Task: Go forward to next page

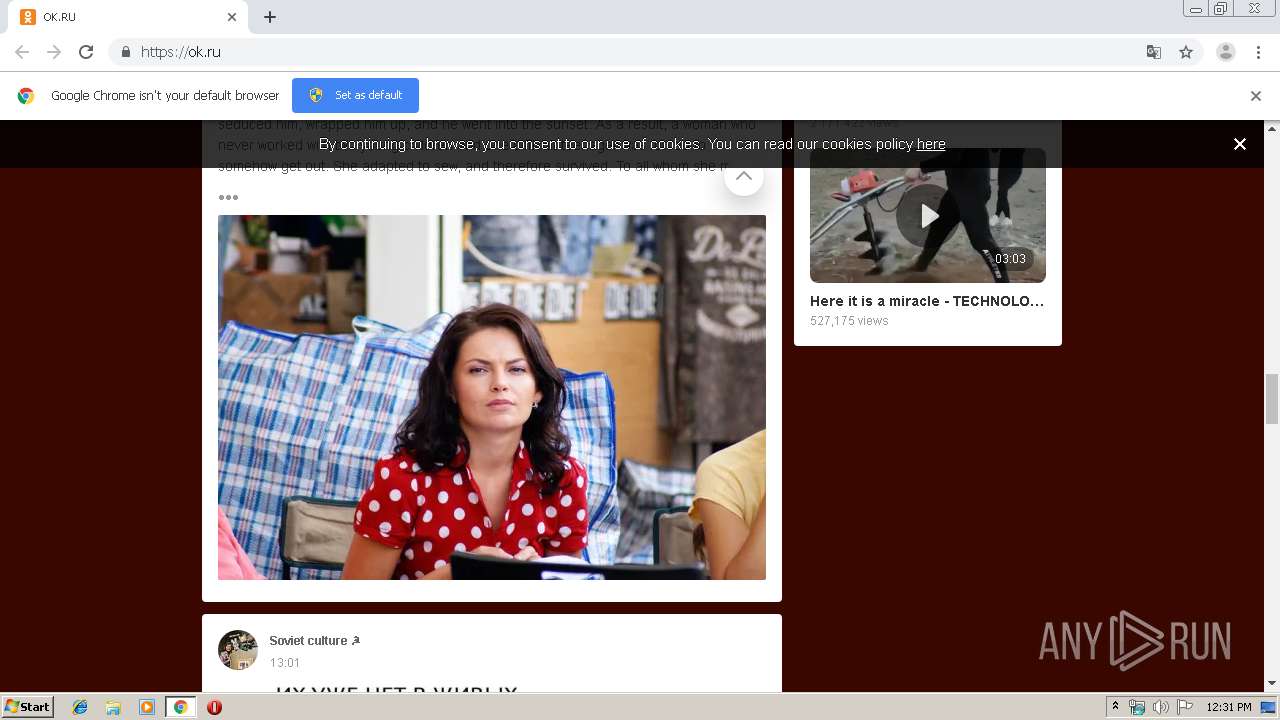Action: [54, 52]
